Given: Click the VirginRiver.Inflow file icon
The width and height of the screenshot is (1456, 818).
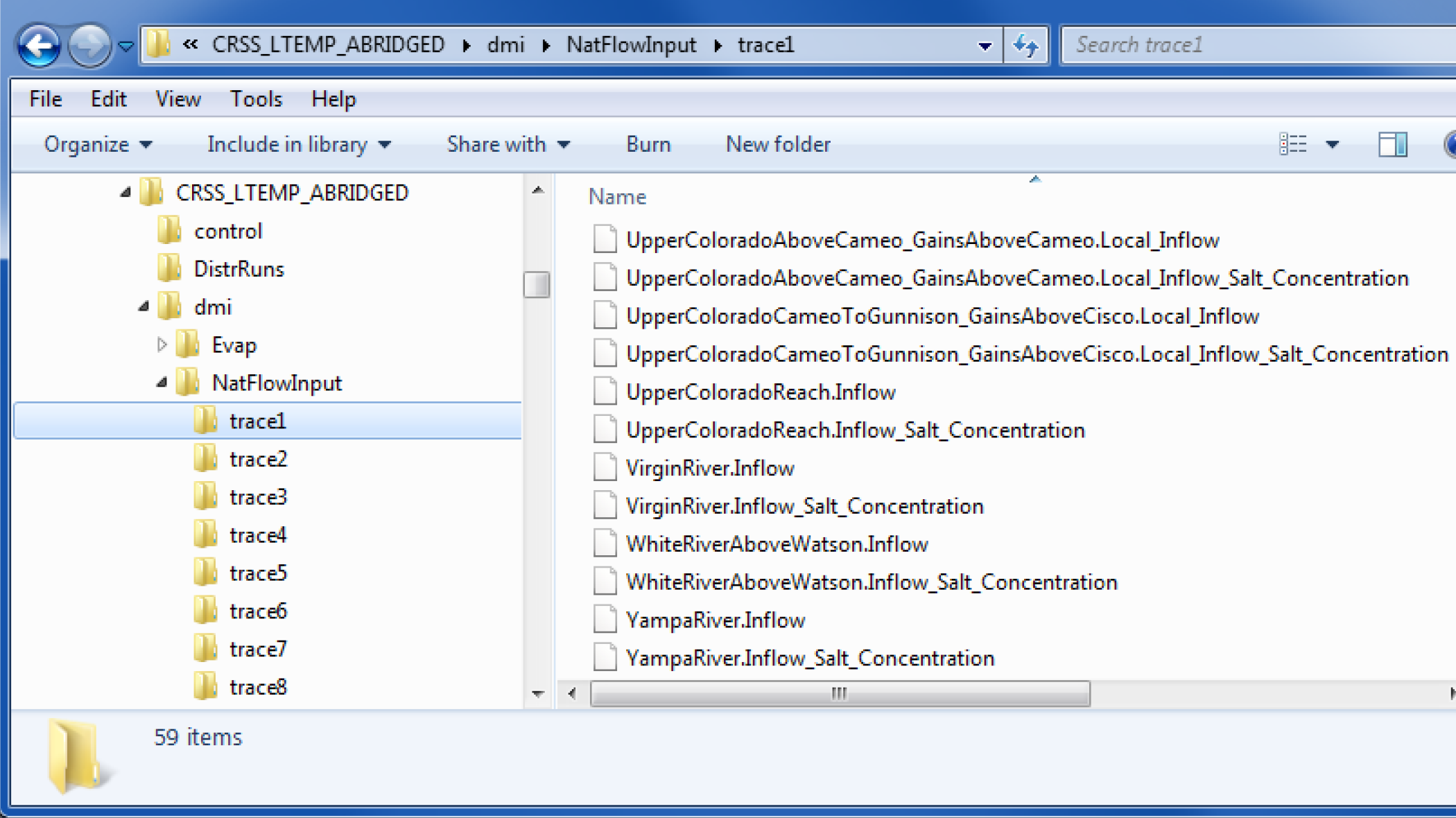Looking at the screenshot, I should pos(605,468).
